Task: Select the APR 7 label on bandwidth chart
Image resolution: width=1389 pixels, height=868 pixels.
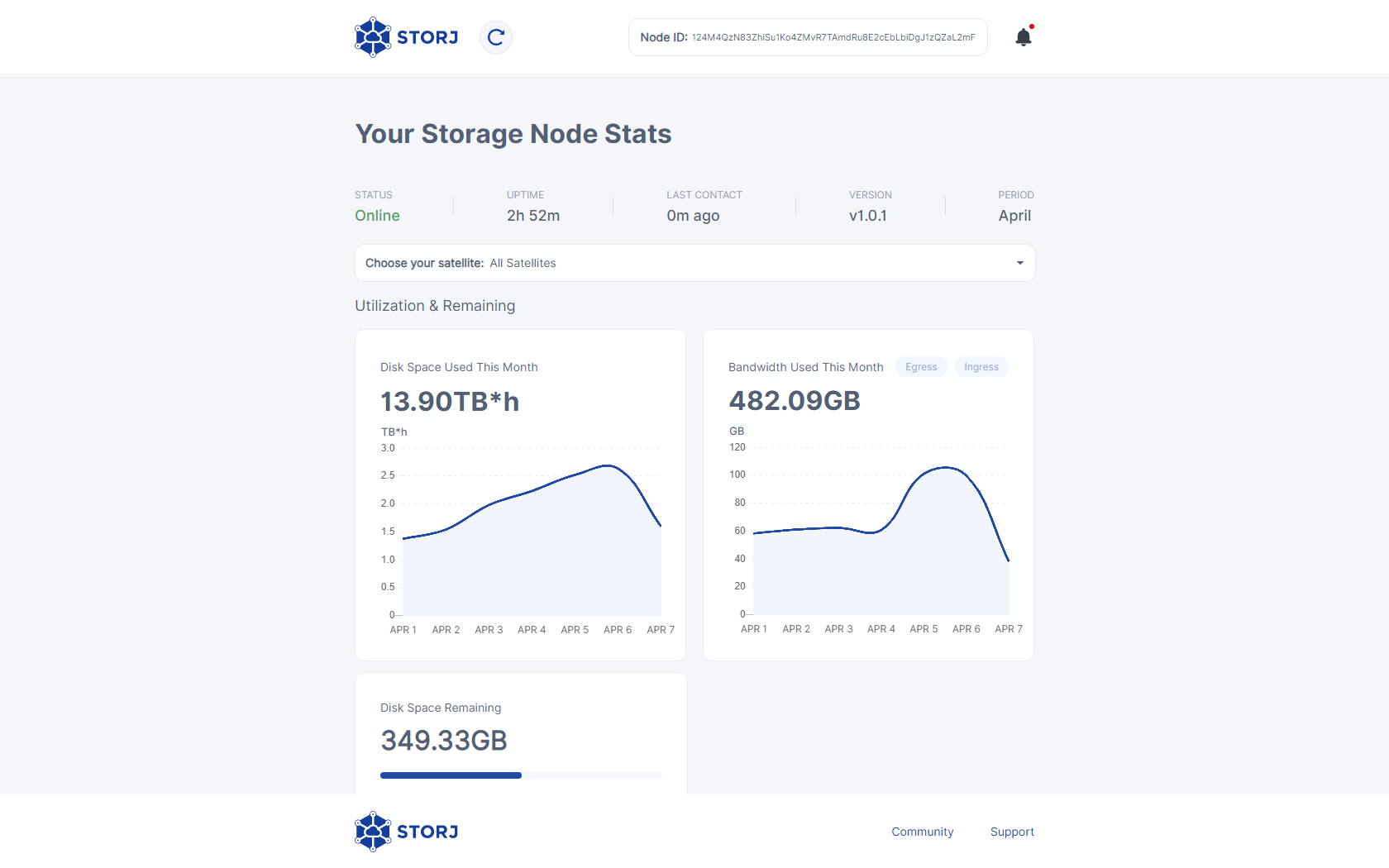Action: pyautogui.click(x=1009, y=629)
